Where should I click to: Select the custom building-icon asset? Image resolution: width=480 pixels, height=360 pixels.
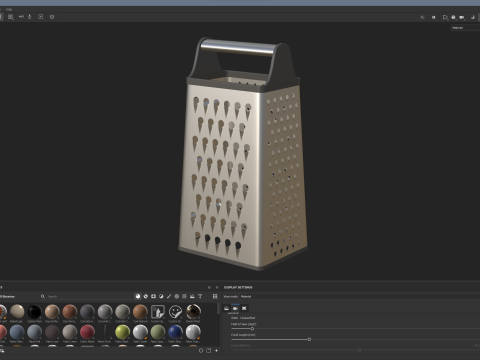[x=158, y=312]
